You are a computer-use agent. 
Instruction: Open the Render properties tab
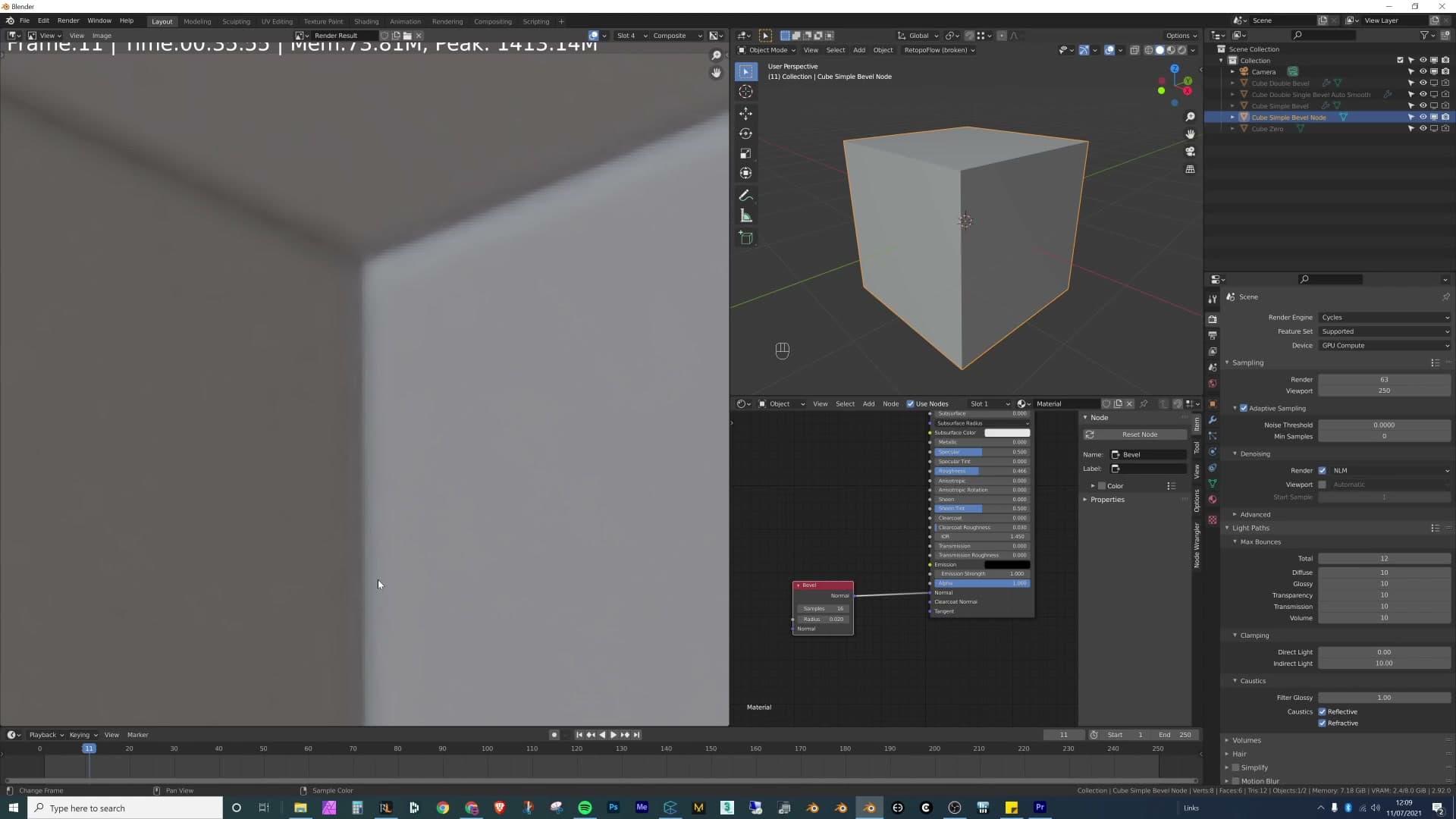[1213, 319]
